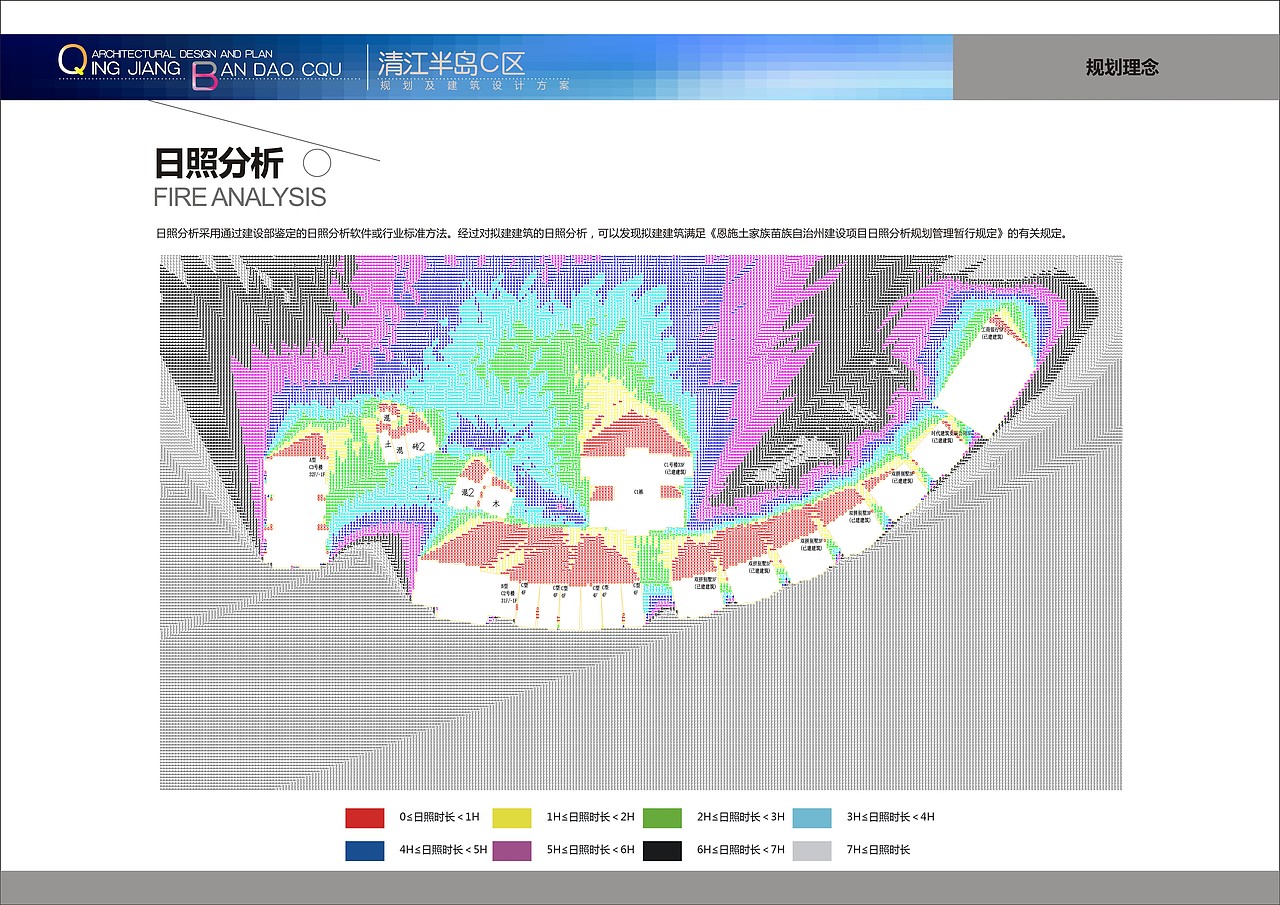Select the legend text '2H≤日照时长<3H'
The image size is (1280, 905).
[741, 817]
